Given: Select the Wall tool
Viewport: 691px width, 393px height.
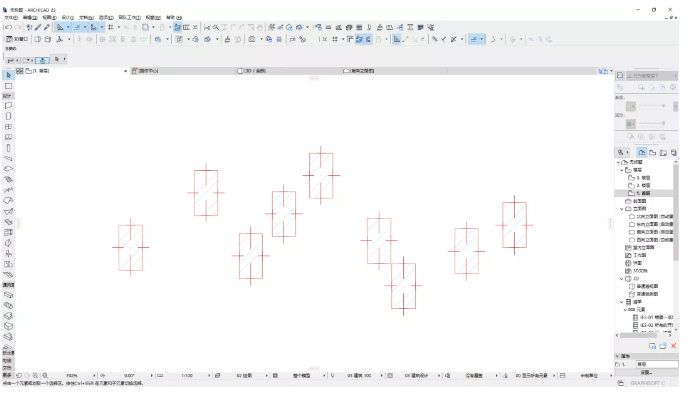Looking at the screenshot, I should (x=8, y=106).
